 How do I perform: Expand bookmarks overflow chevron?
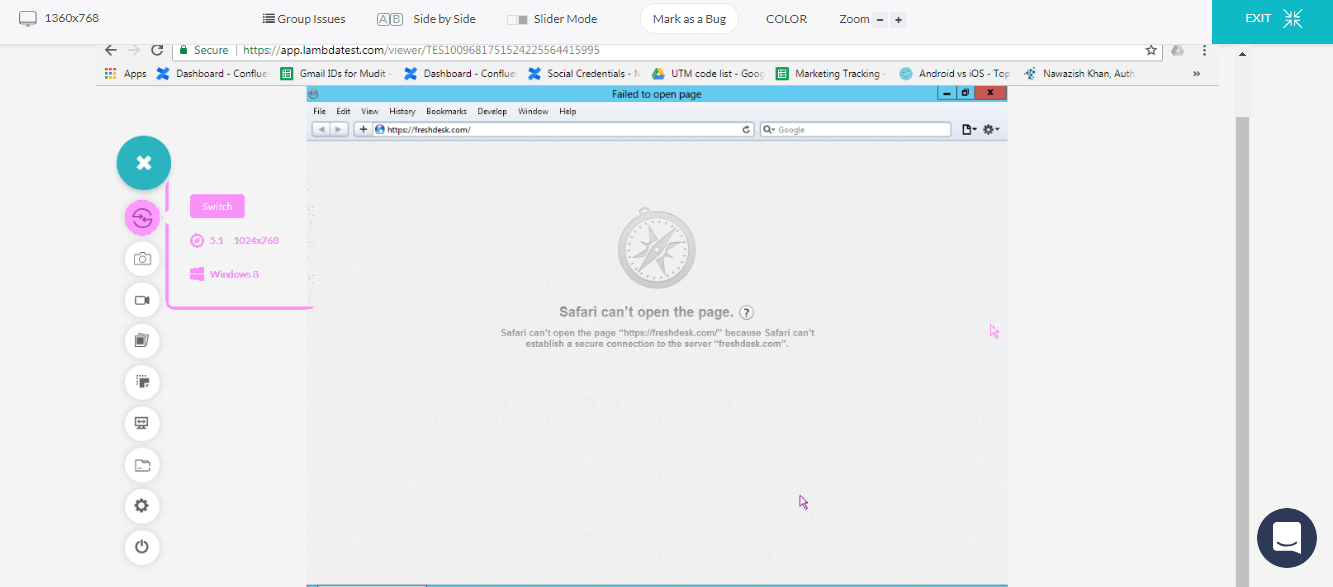[1197, 73]
